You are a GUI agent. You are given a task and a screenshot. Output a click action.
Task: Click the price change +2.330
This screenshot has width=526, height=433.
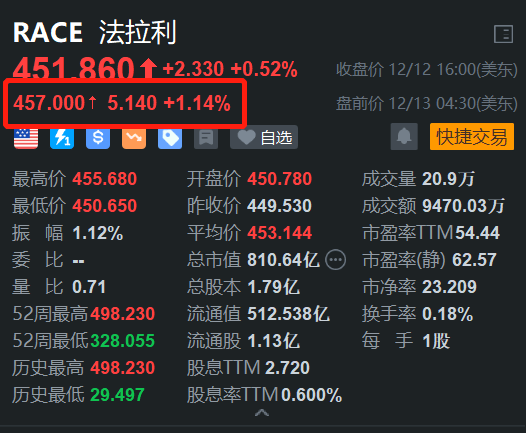[193, 69]
